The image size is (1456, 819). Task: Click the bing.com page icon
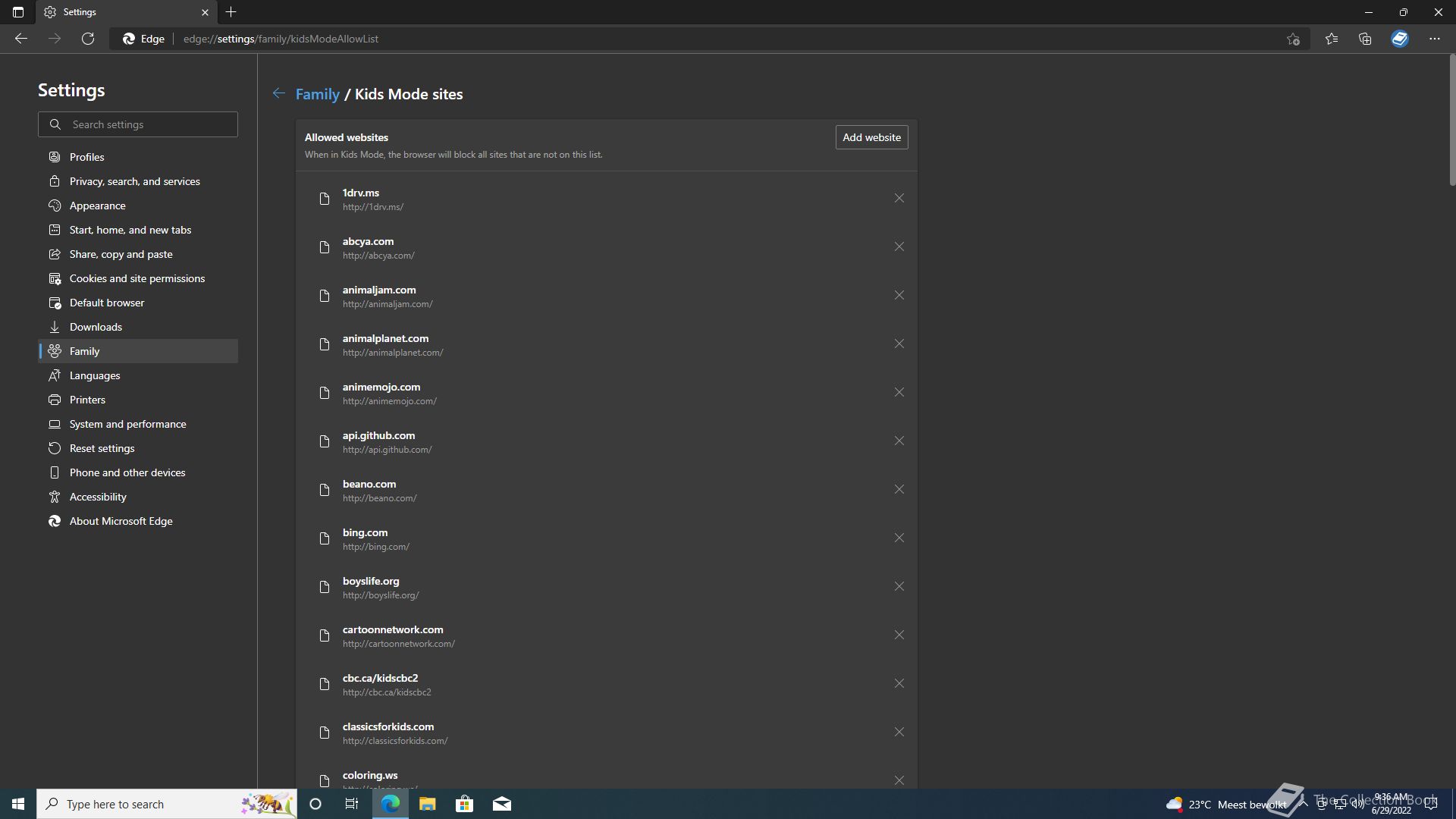click(325, 538)
